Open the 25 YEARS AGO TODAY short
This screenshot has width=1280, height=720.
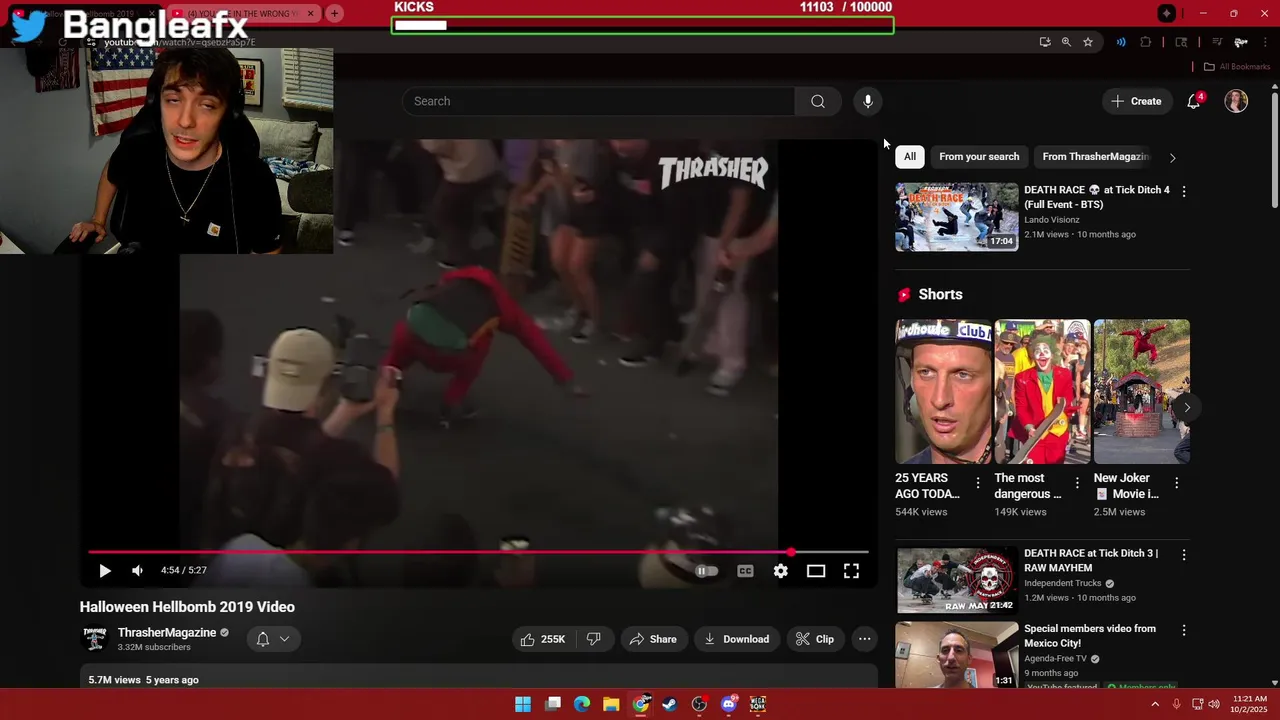click(943, 392)
